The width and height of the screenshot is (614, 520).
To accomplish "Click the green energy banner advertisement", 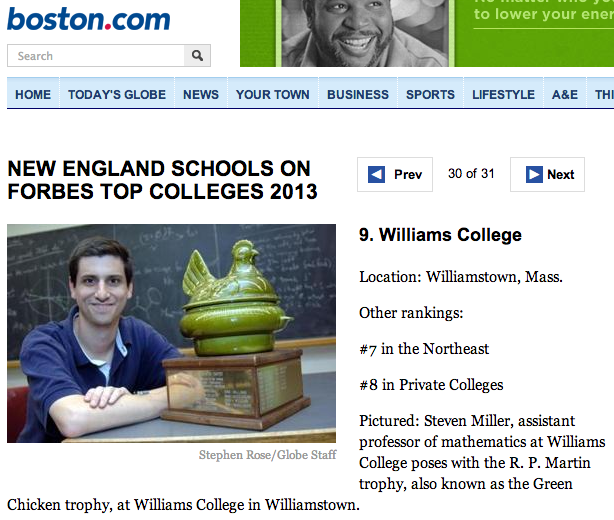I will [427, 33].
